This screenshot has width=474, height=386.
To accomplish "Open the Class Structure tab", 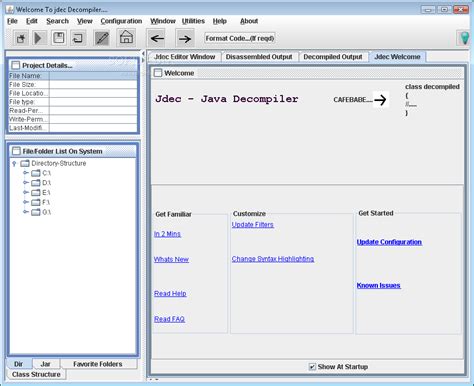I will (x=36, y=374).
